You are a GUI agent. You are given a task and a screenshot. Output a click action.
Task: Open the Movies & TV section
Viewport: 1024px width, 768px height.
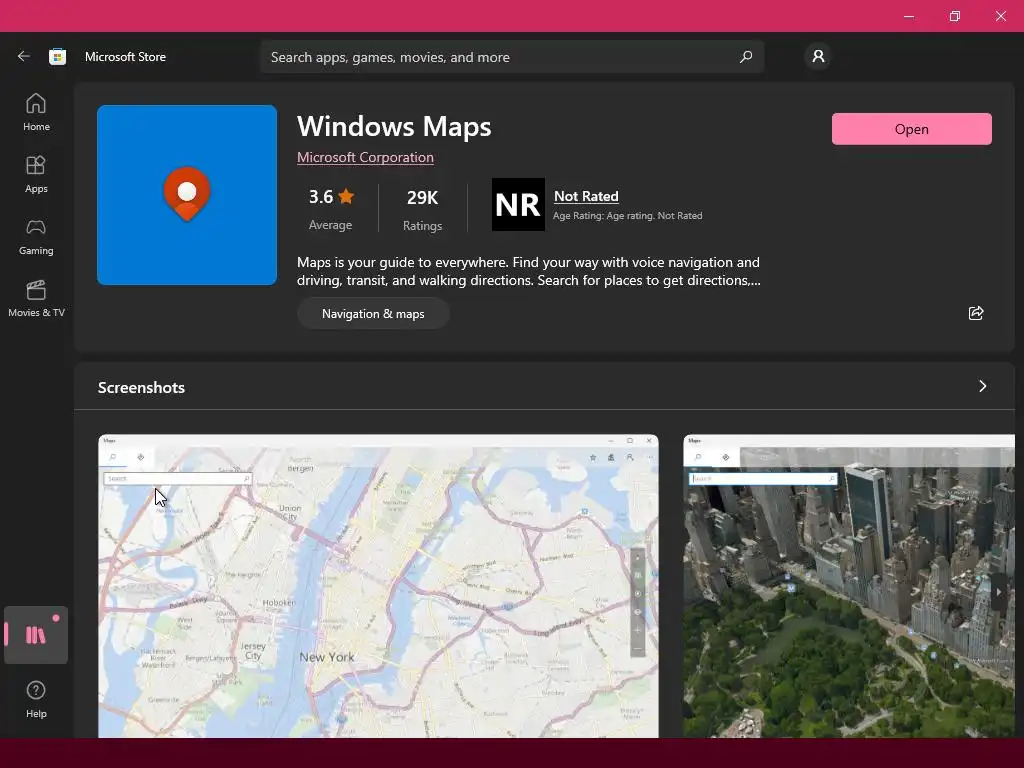pyautogui.click(x=36, y=298)
